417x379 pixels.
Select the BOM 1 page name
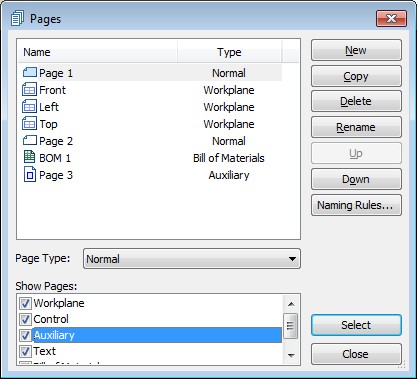[55, 158]
